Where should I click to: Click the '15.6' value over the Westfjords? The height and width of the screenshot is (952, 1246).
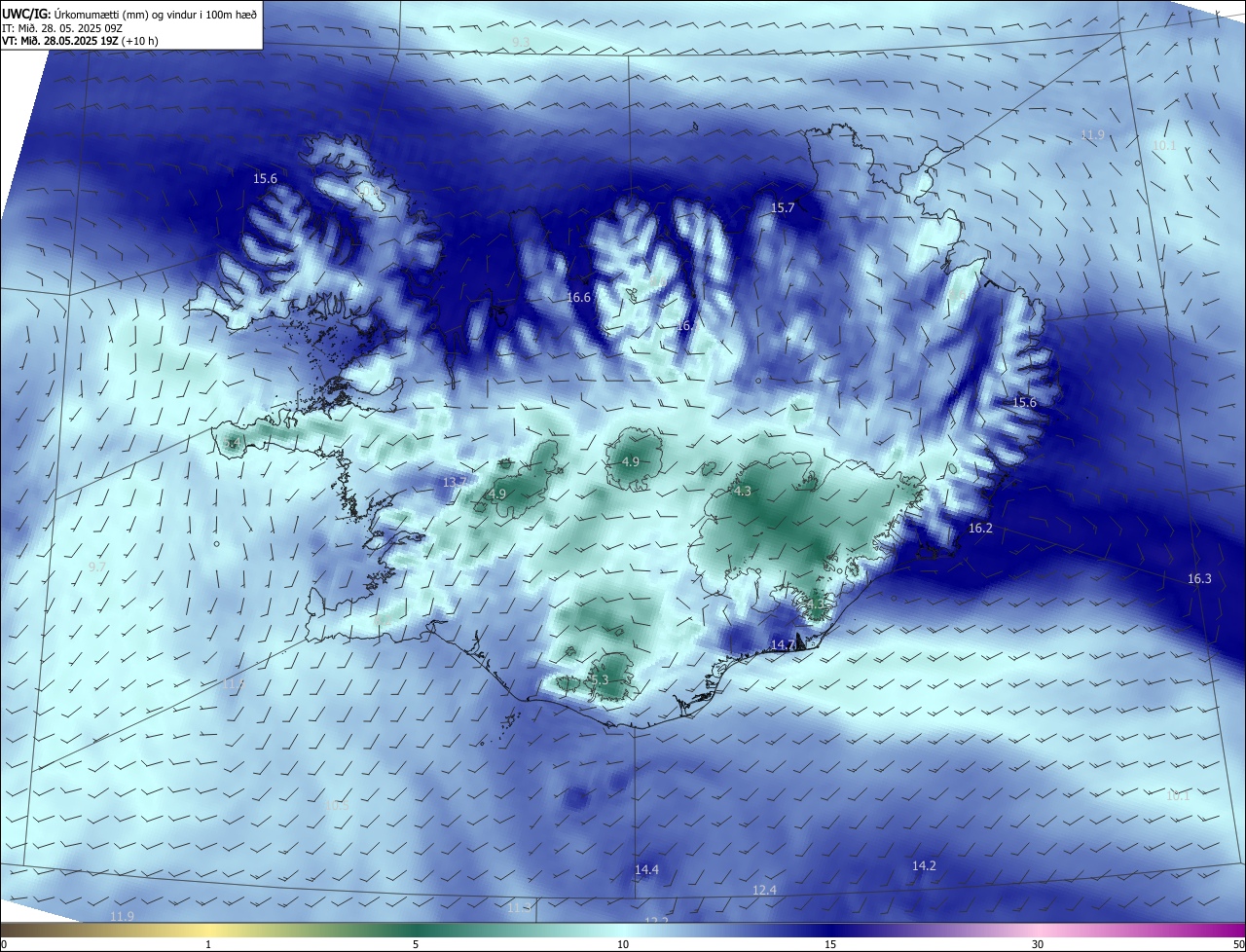(265, 178)
